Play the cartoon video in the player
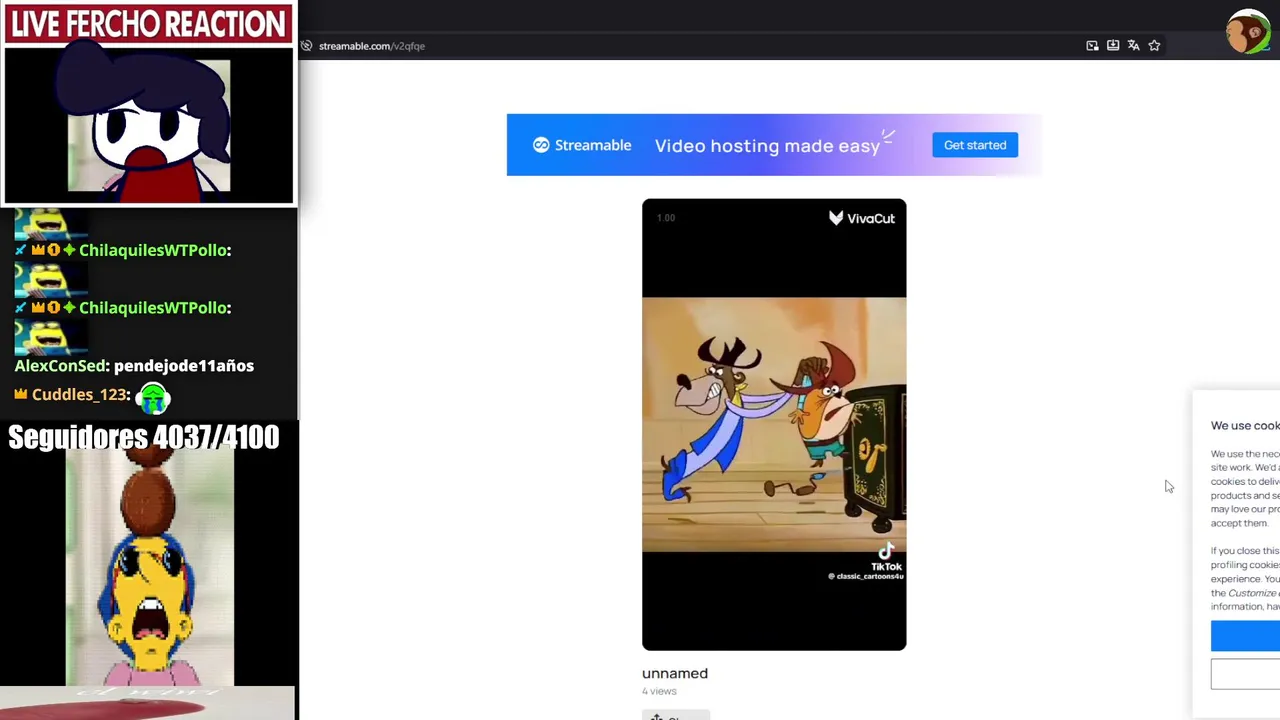Screen dimensions: 1280x720 (x=774, y=424)
